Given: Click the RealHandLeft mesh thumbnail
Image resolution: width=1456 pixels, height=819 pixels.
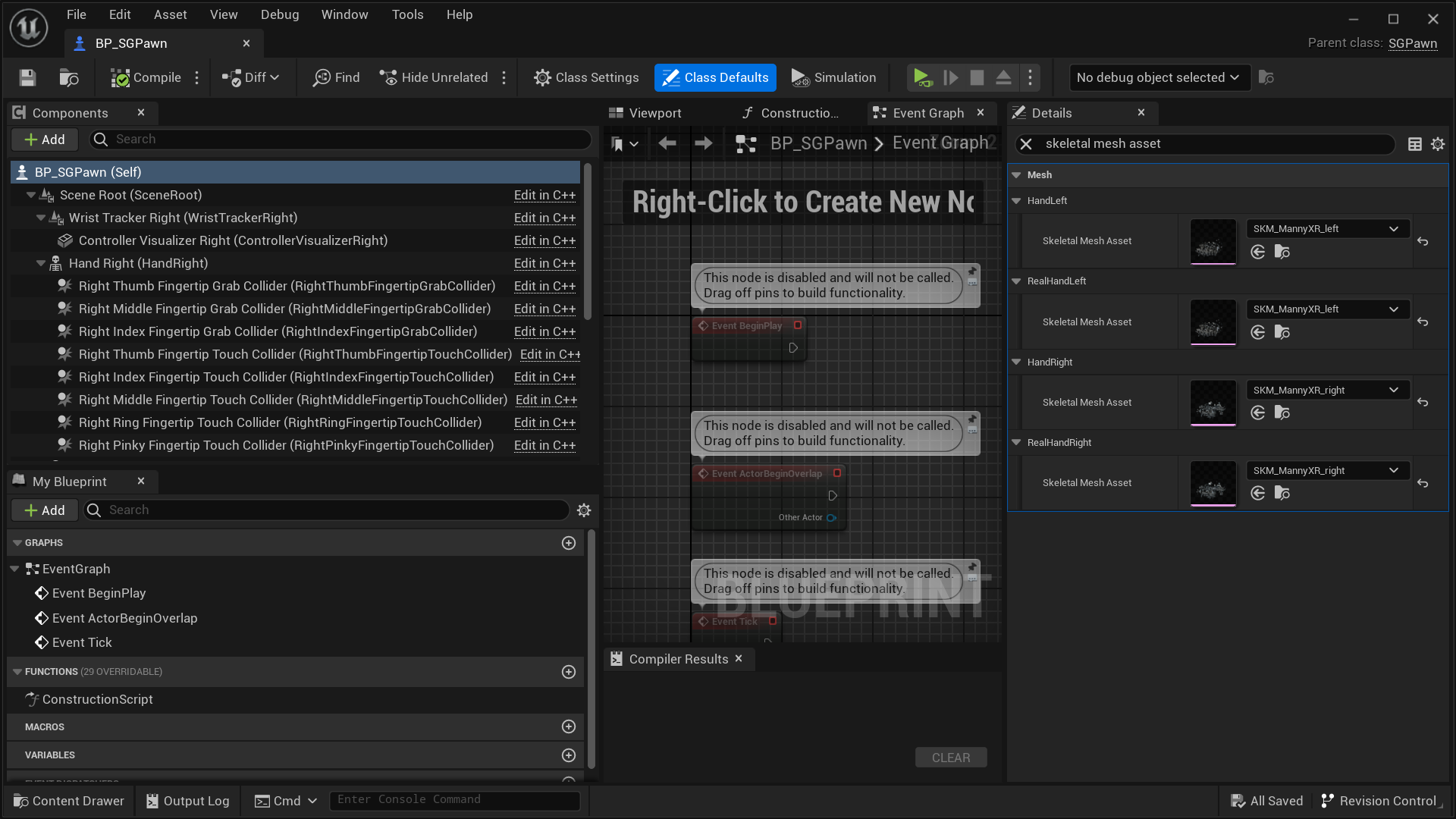Looking at the screenshot, I should (1212, 322).
